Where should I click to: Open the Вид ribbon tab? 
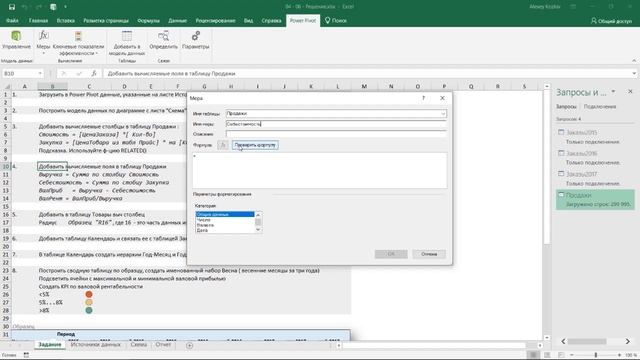click(x=248, y=20)
